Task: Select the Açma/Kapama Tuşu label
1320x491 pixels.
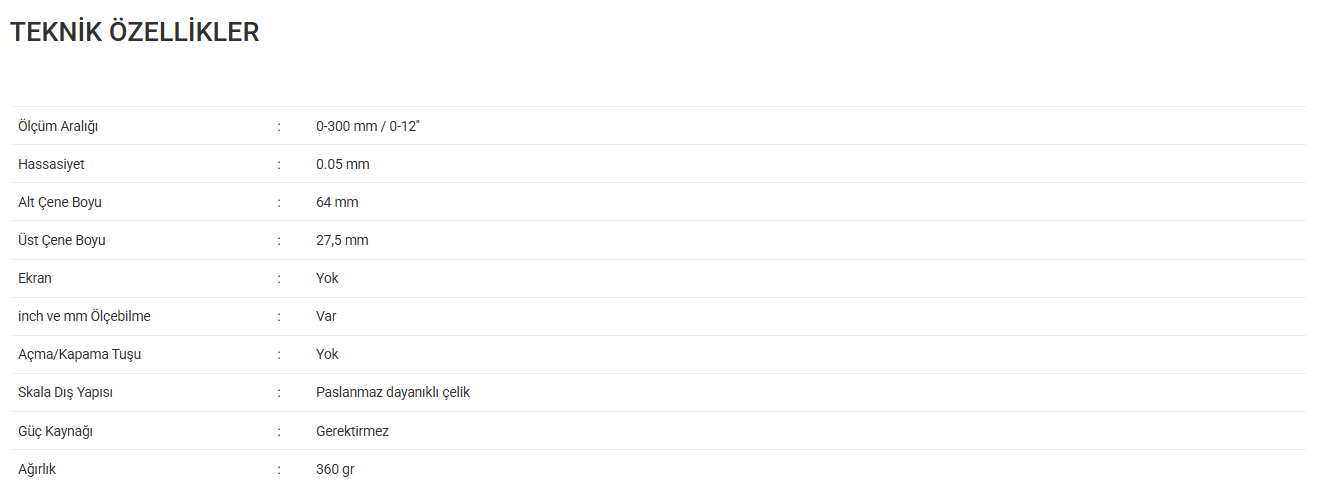Action: click(73, 355)
